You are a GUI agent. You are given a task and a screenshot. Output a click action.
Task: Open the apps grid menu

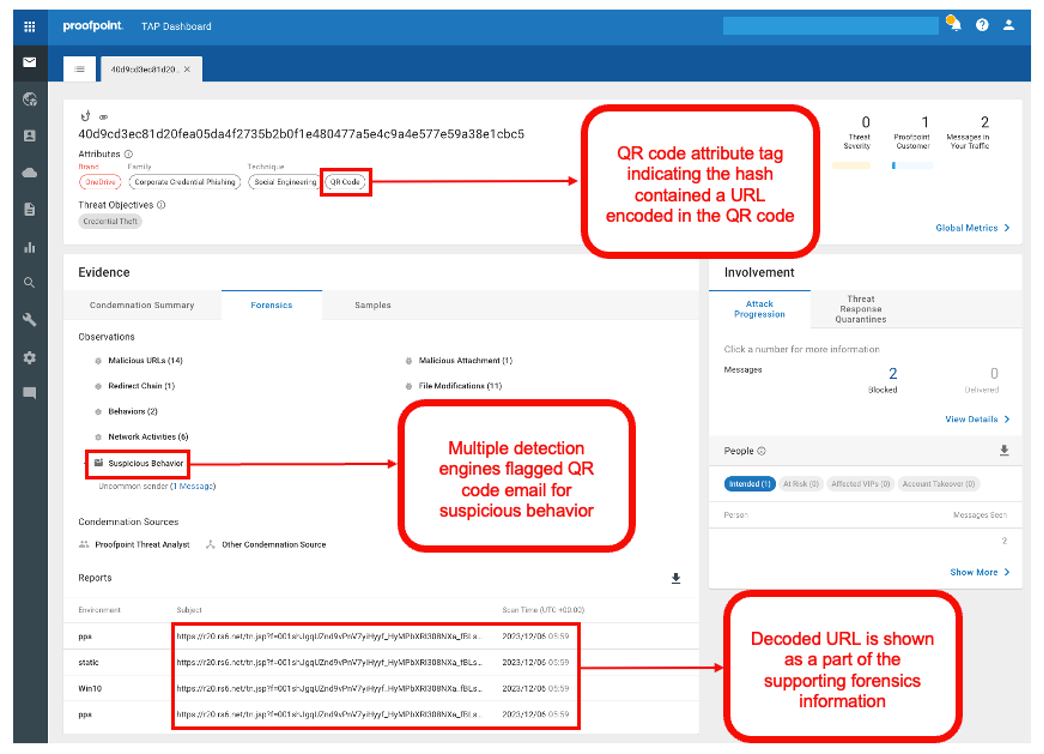click(29, 27)
